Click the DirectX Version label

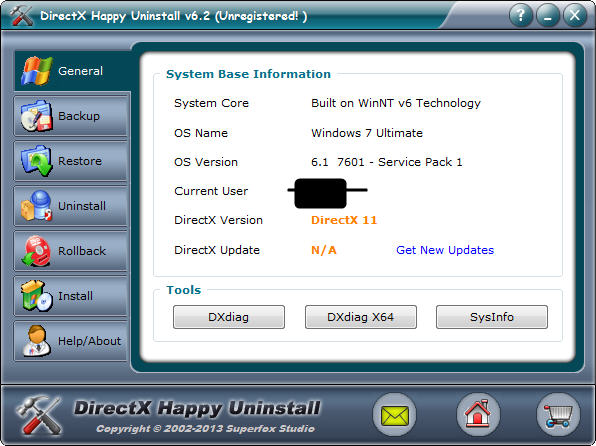218,220
